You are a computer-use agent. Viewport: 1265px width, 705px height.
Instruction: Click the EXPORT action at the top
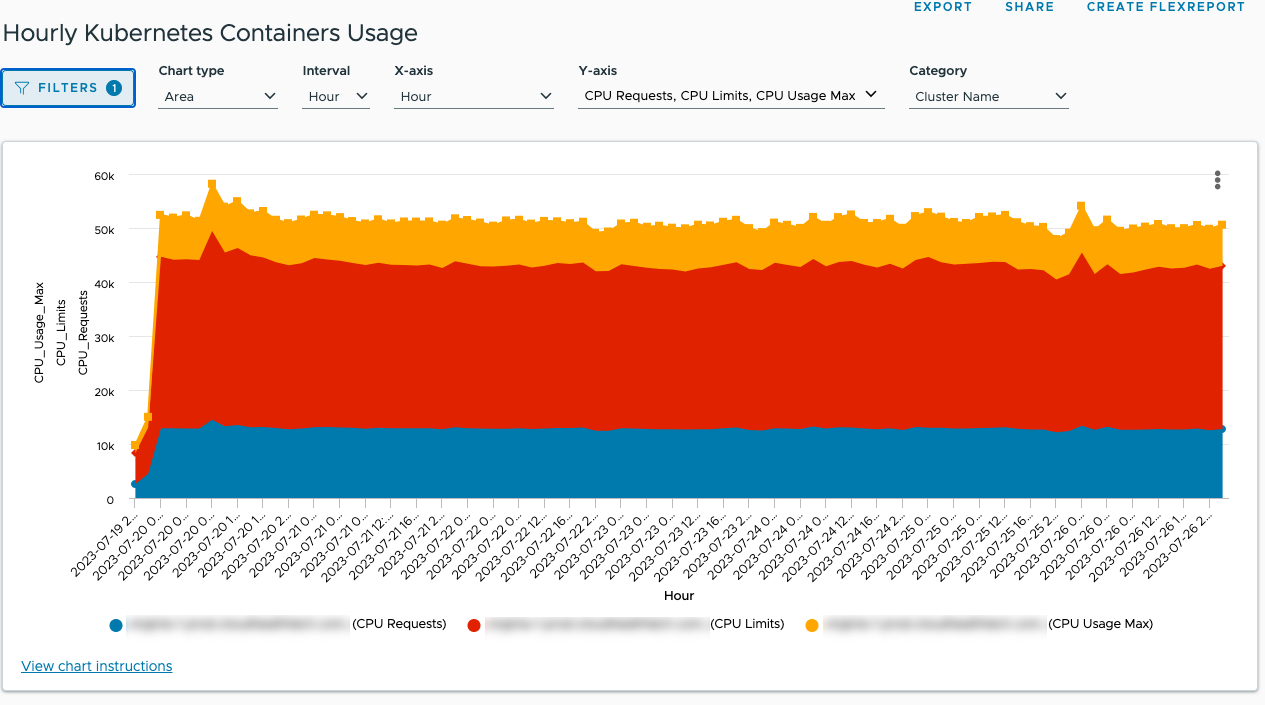click(942, 7)
